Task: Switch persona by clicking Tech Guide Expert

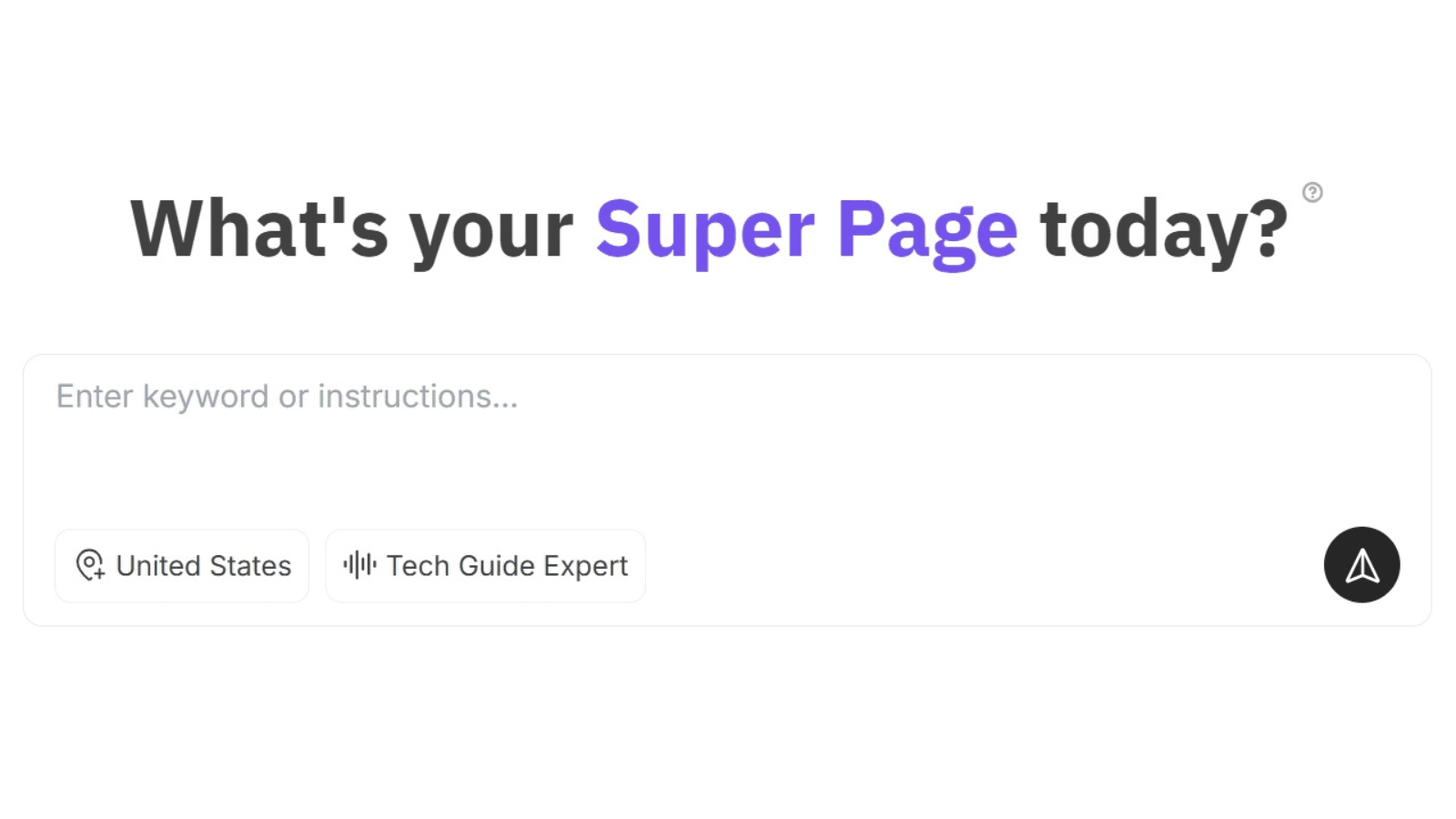Action: pos(484,565)
